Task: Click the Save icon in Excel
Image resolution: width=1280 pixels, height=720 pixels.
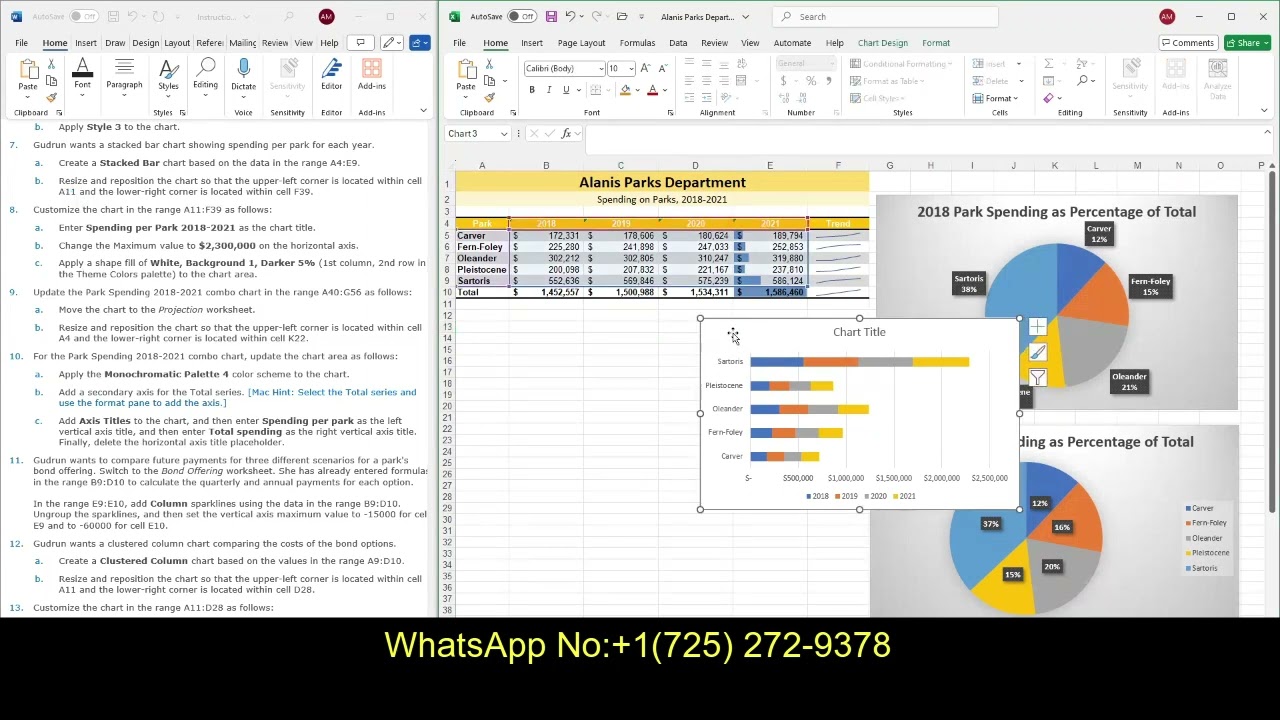Action: 552,16
